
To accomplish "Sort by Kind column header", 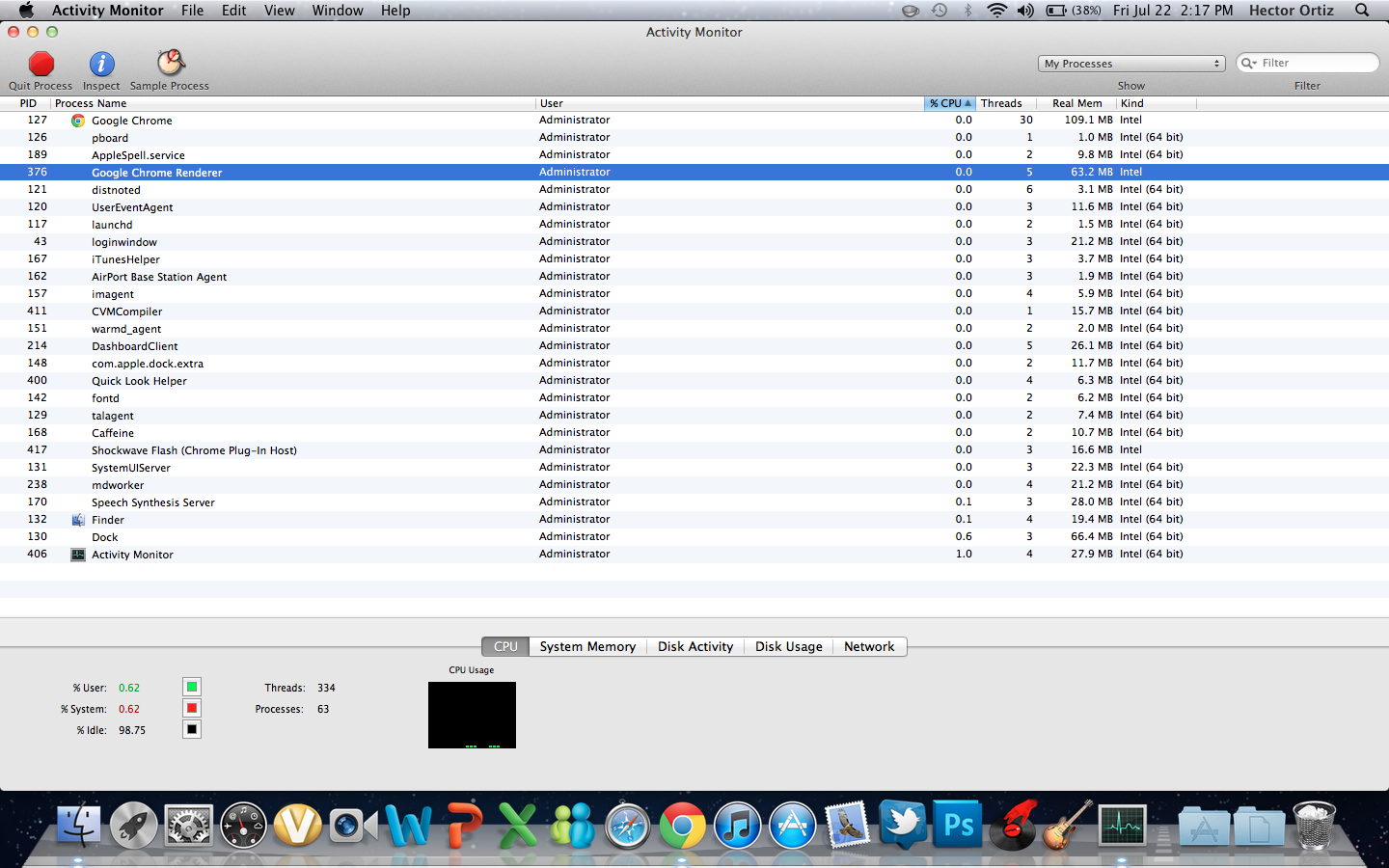I will click(x=1156, y=103).
